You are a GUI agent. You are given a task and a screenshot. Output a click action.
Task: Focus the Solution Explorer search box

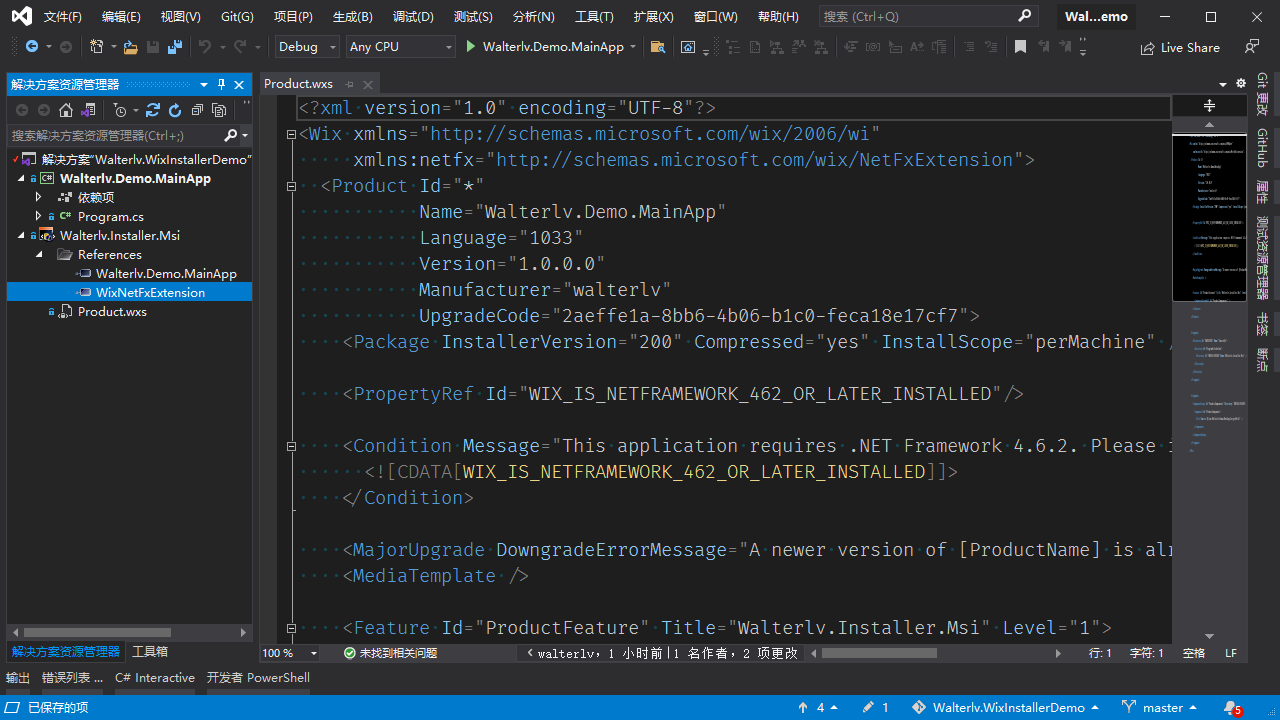115,135
